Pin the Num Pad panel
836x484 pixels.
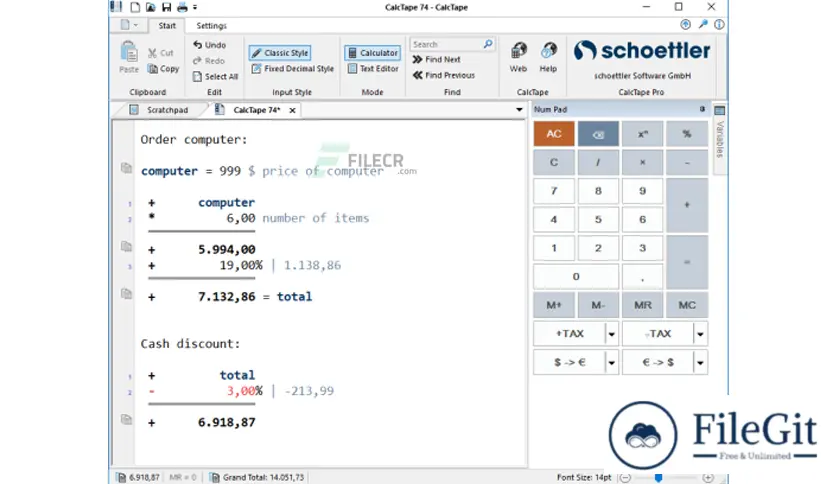pyautogui.click(x=702, y=109)
